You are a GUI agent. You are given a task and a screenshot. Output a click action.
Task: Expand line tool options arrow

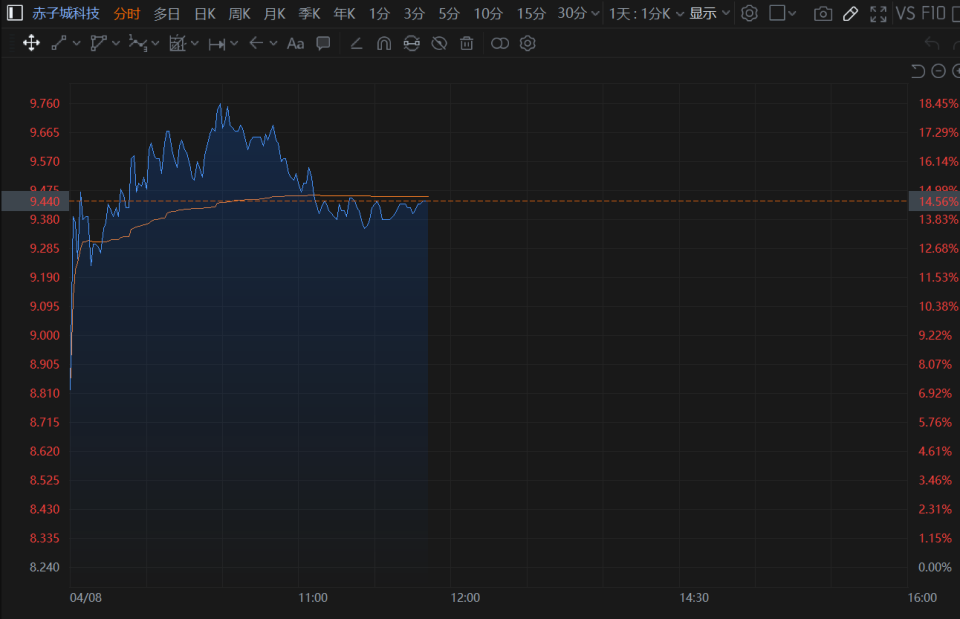tap(77, 43)
